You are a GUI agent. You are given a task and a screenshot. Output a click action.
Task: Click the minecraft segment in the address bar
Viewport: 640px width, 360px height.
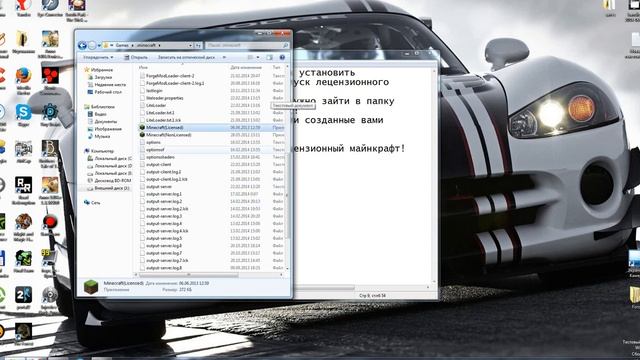pyautogui.click(x=146, y=45)
